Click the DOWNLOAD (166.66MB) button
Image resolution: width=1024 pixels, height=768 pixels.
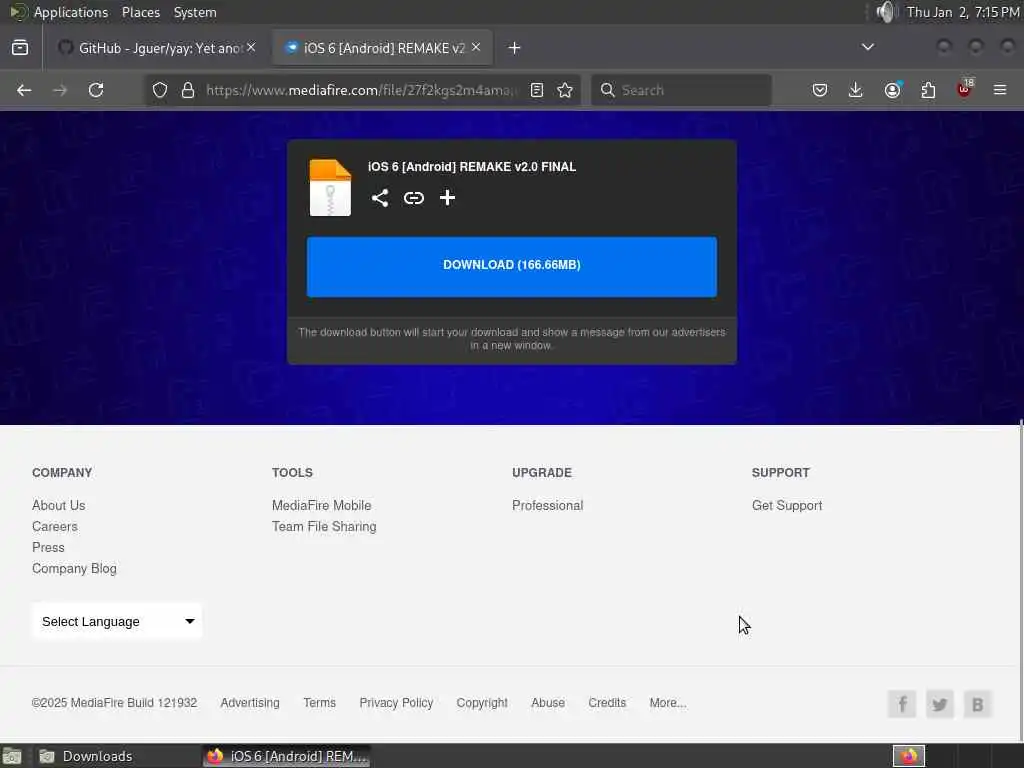pyautogui.click(x=512, y=266)
